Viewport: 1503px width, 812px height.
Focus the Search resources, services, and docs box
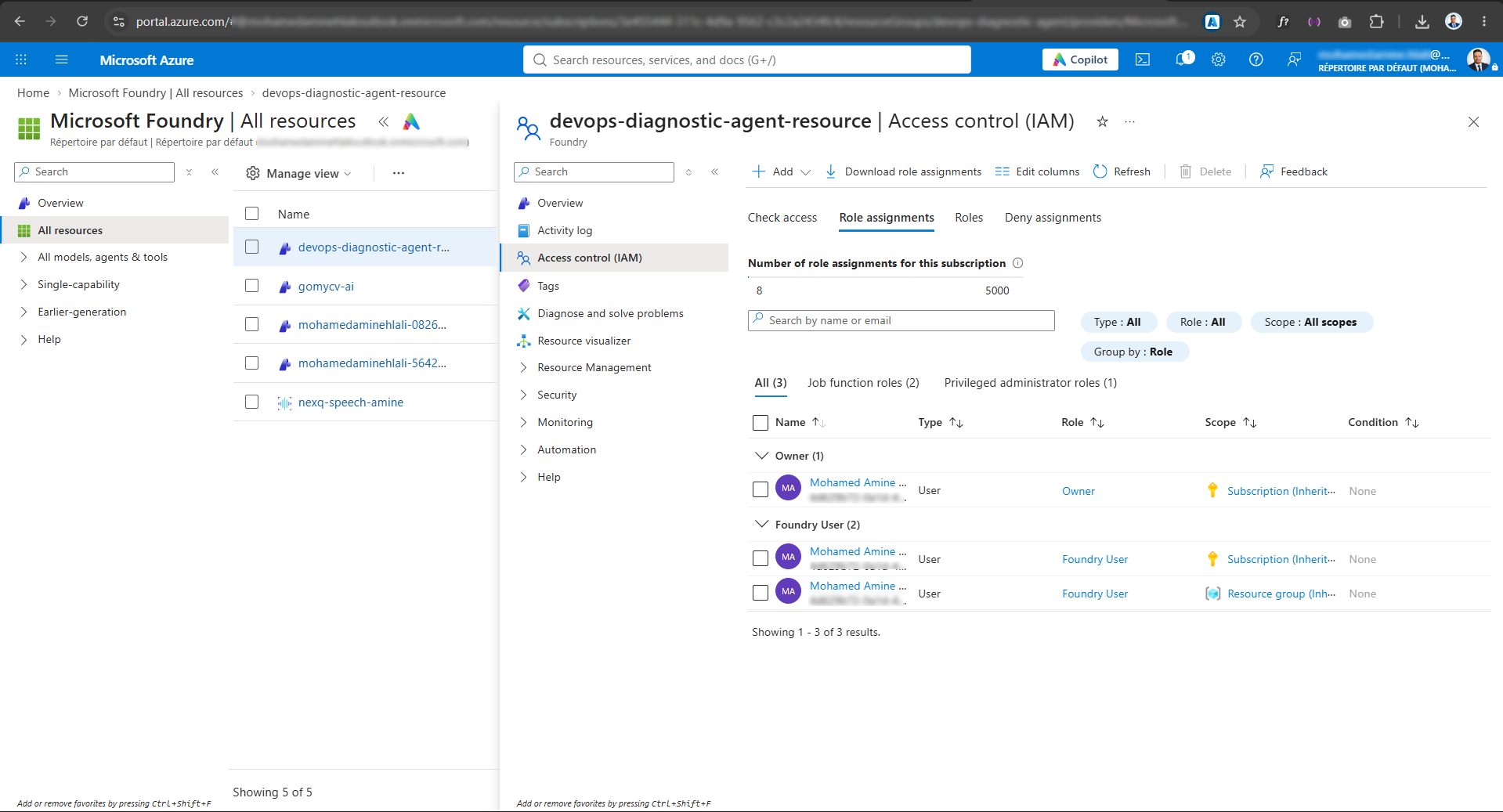[x=746, y=60]
